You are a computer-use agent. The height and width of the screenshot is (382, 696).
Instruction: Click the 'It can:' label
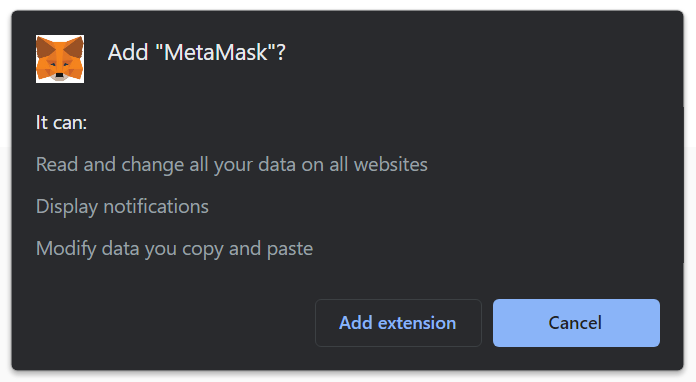pos(61,122)
